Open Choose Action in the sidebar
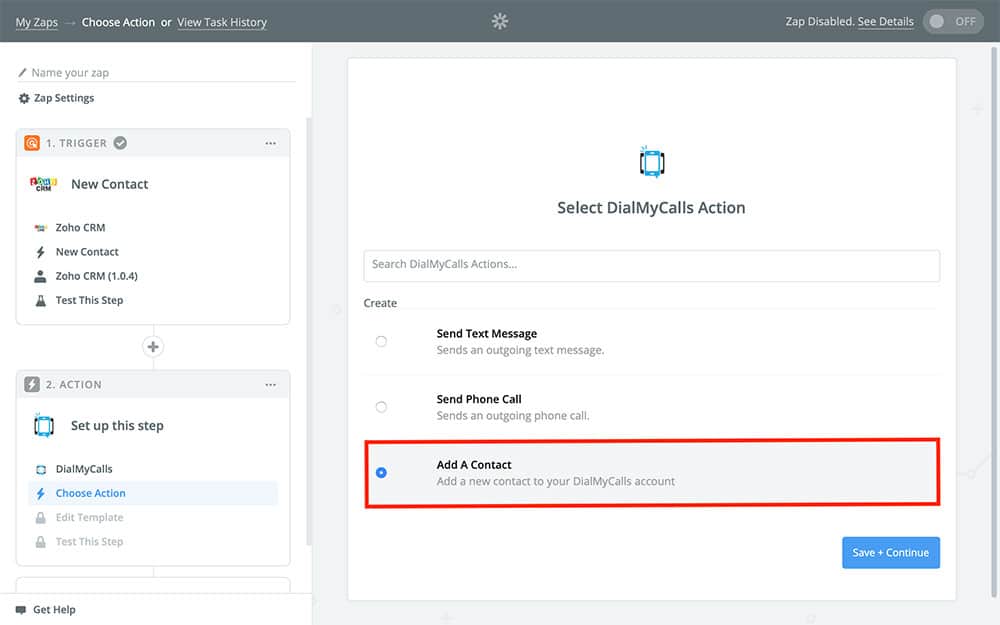 coord(90,493)
